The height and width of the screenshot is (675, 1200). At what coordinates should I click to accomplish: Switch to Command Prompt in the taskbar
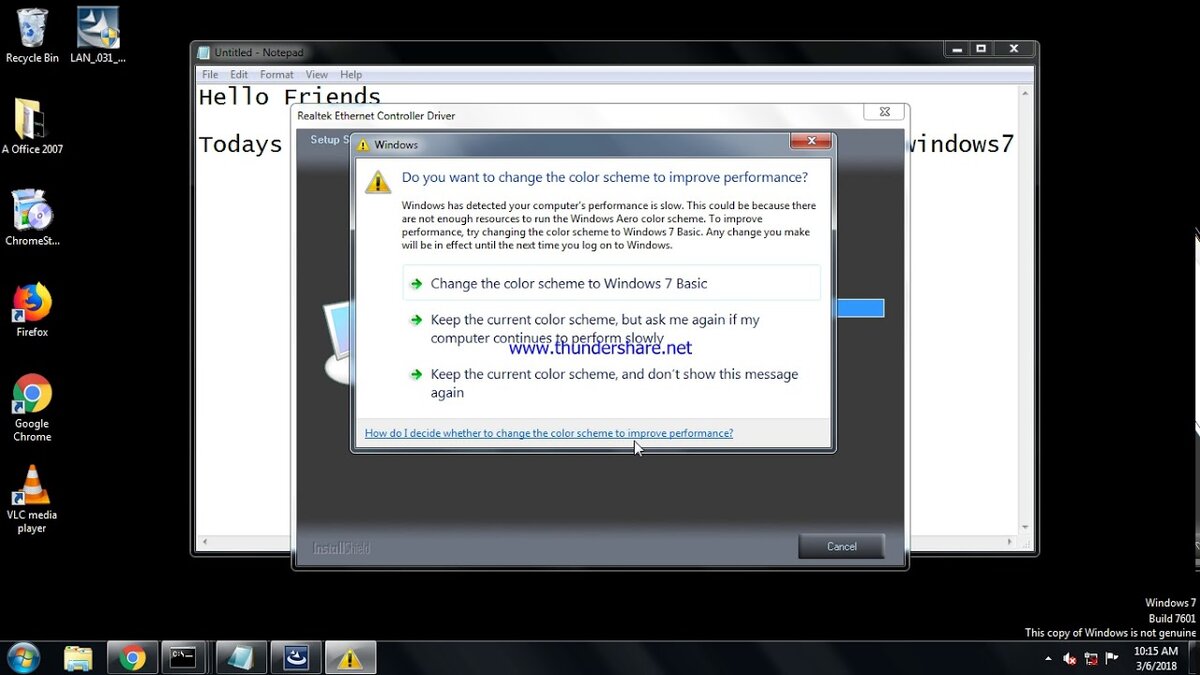(x=186, y=658)
